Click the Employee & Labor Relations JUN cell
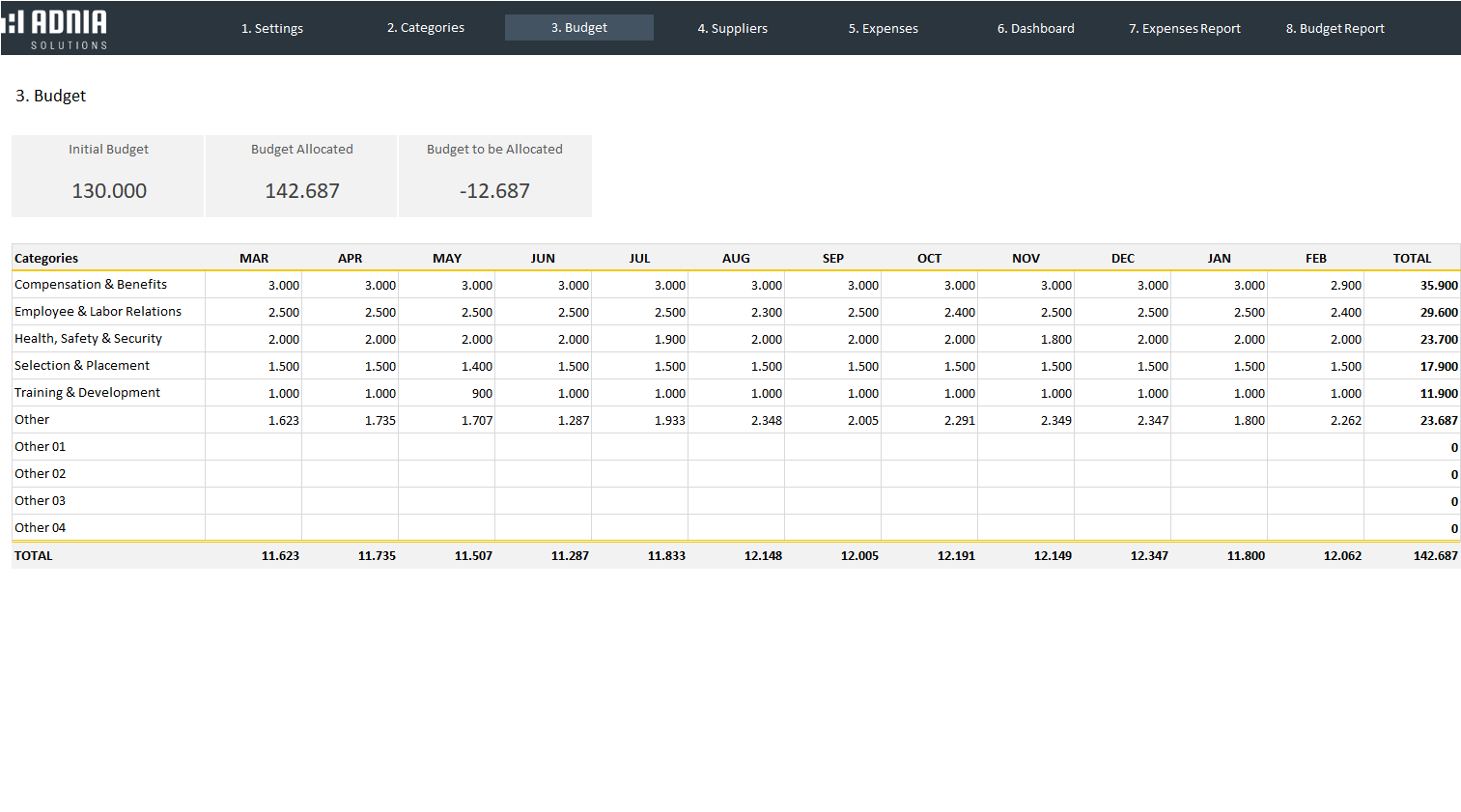Screen dimensions: 1461x812 (543, 311)
